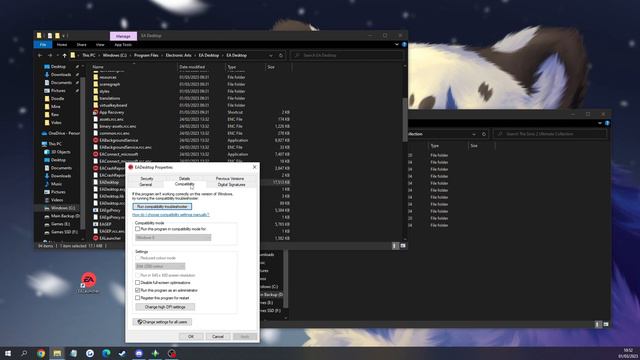Open Microsoft Edge from taskbar

[x=106, y=353]
